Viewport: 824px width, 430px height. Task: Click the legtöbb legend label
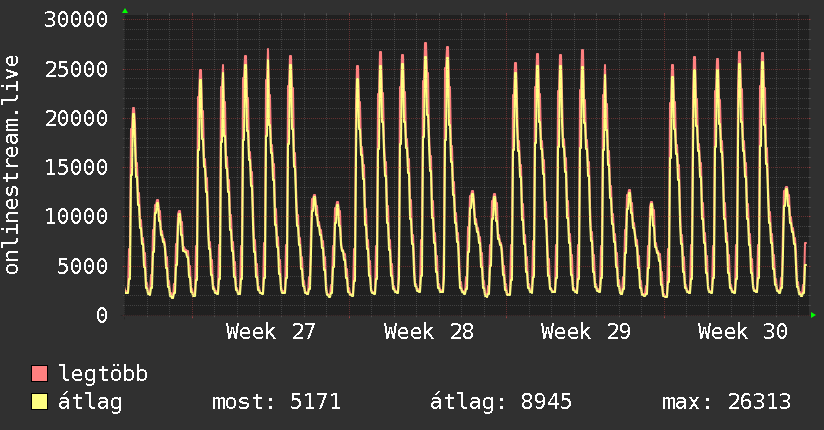pyautogui.click(x=103, y=374)
